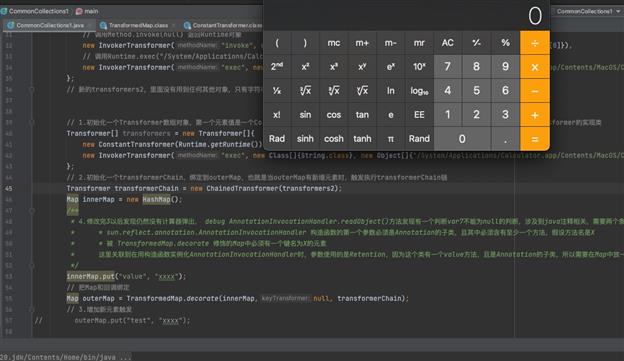Screen dimensions: 624x361
Task: Click the close parenthesis key
Action: coord(305,43)
